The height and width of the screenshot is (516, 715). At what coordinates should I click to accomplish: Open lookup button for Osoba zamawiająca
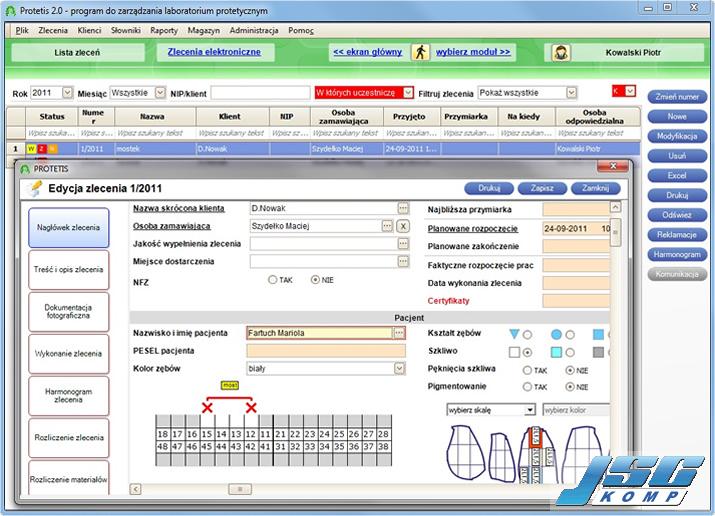click(387, 226)
